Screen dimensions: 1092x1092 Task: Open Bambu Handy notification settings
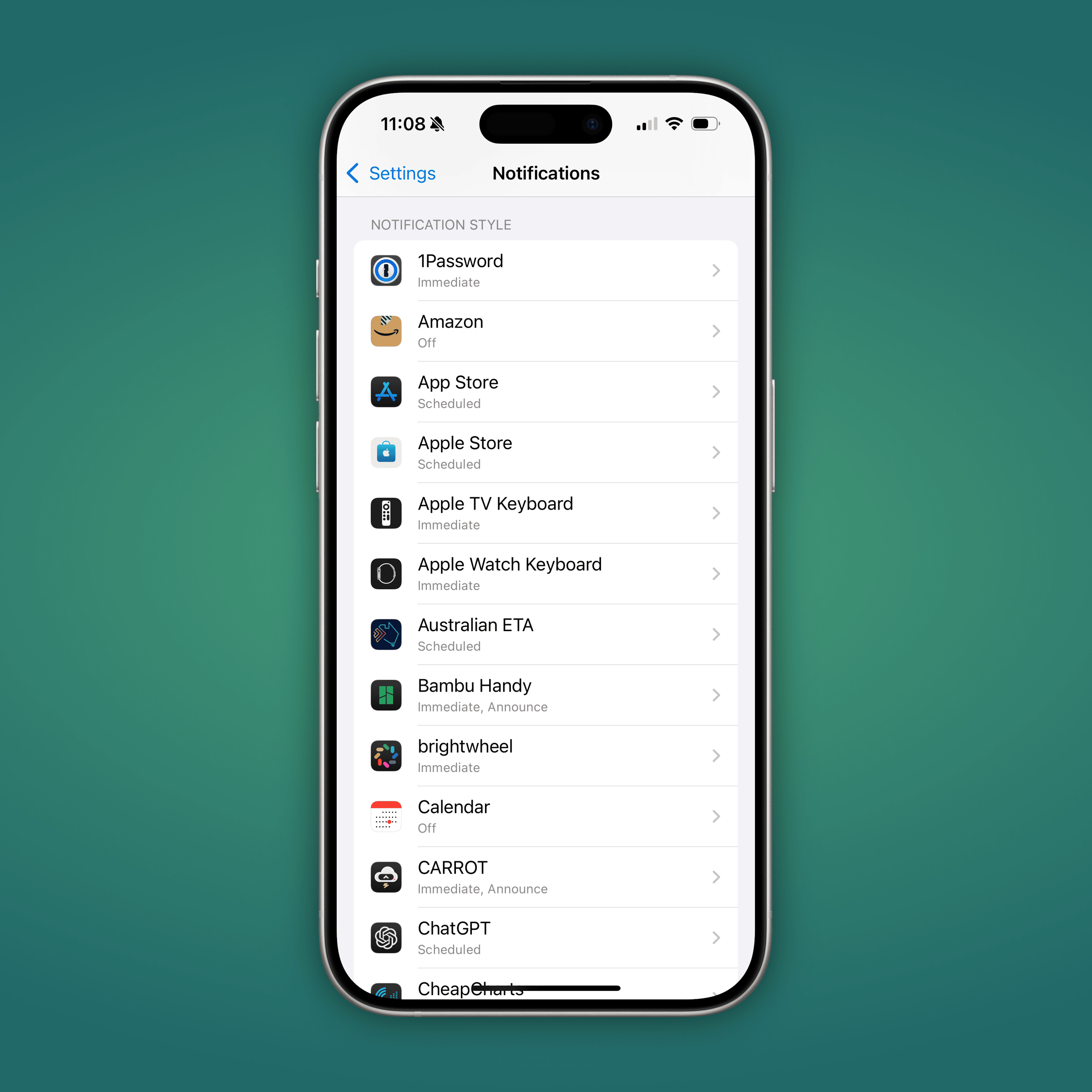click(x=546, y=695)
